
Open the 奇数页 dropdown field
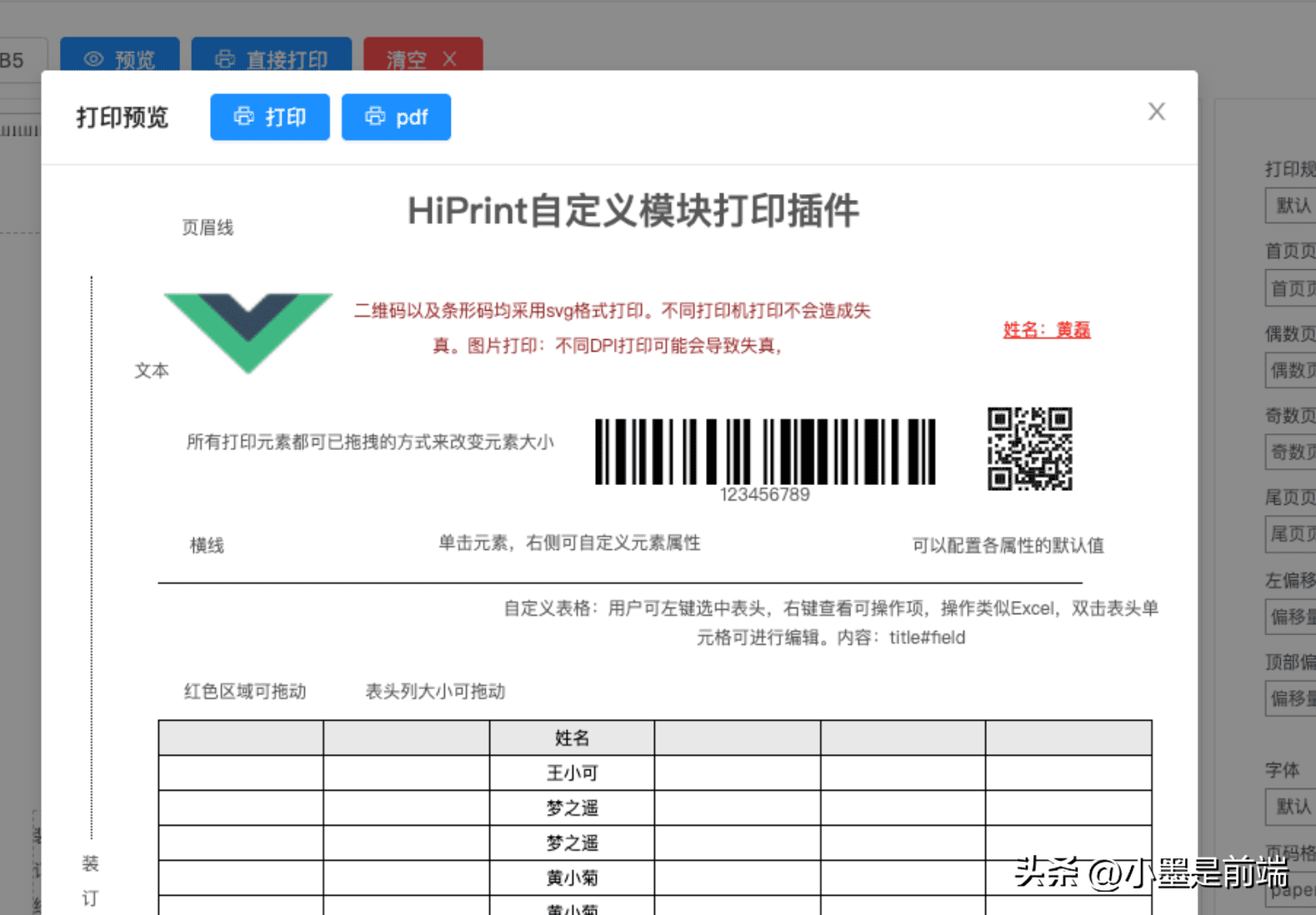click(1291, 452)
